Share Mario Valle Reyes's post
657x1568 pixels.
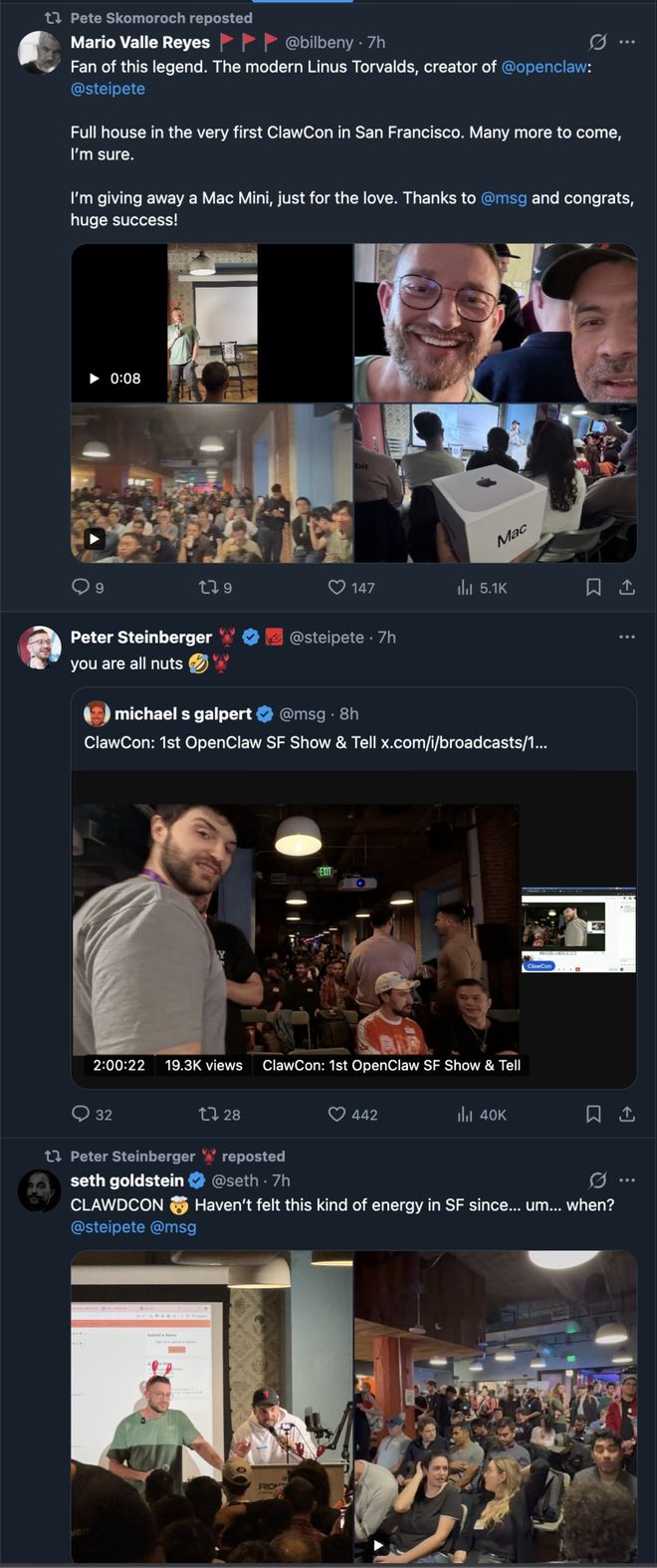[627, 587]
